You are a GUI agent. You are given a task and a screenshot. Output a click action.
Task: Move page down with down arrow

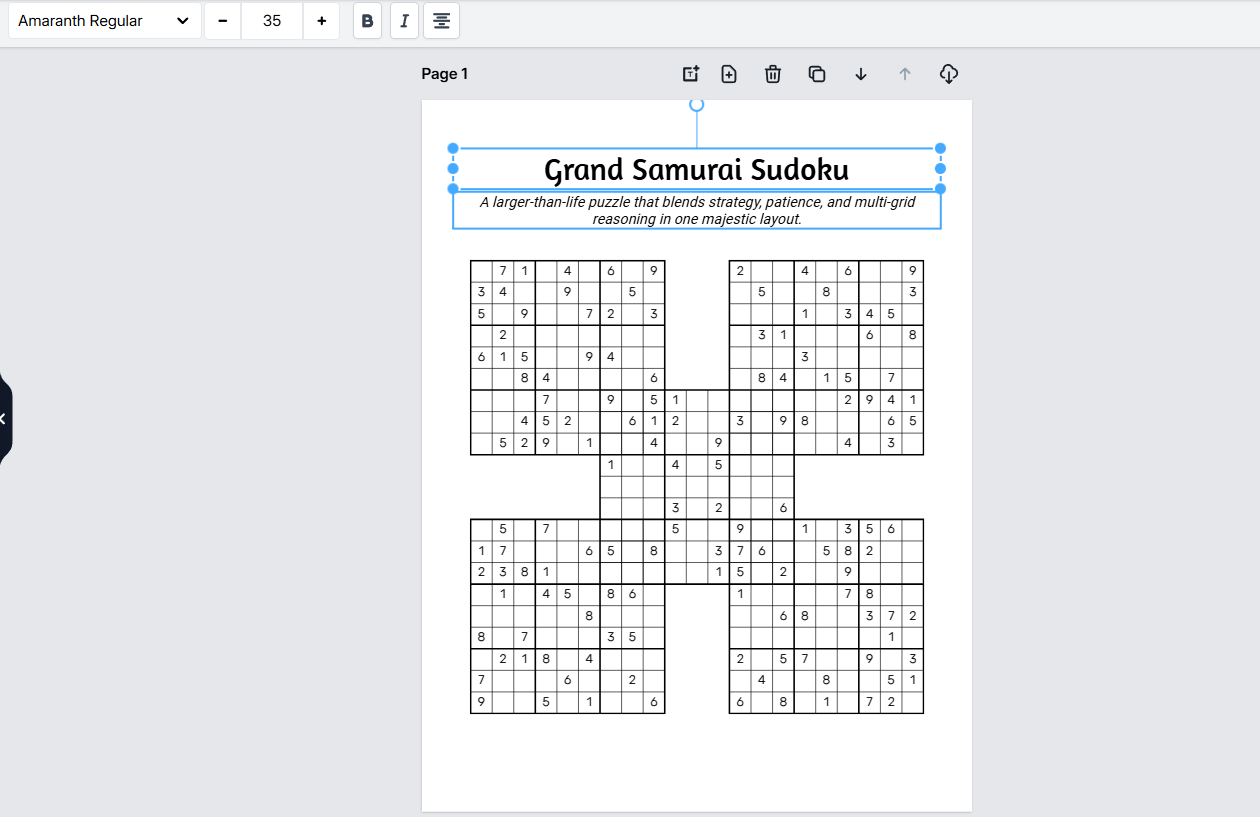[861, 74]
